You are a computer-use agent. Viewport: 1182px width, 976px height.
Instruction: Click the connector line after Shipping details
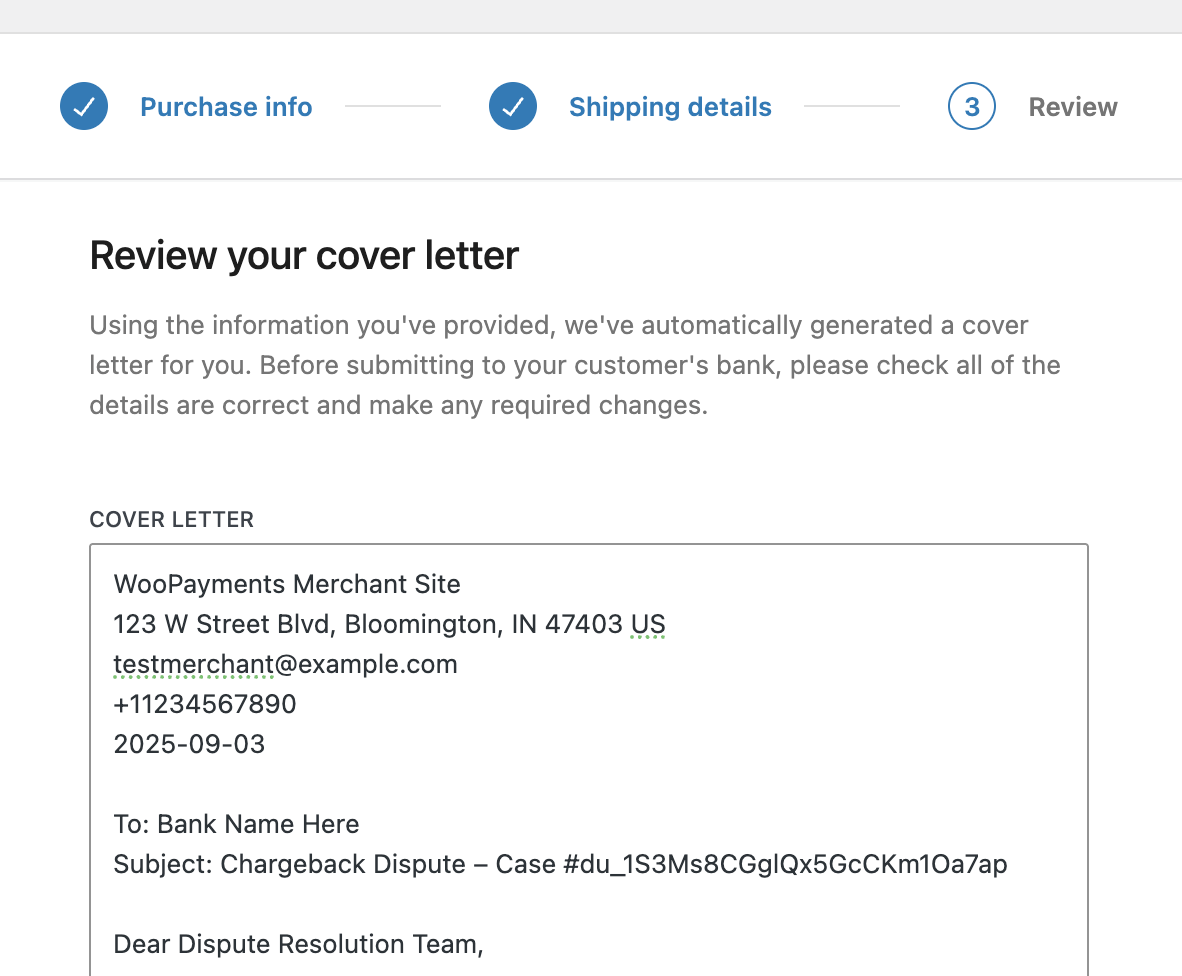[x=852, y=106]
